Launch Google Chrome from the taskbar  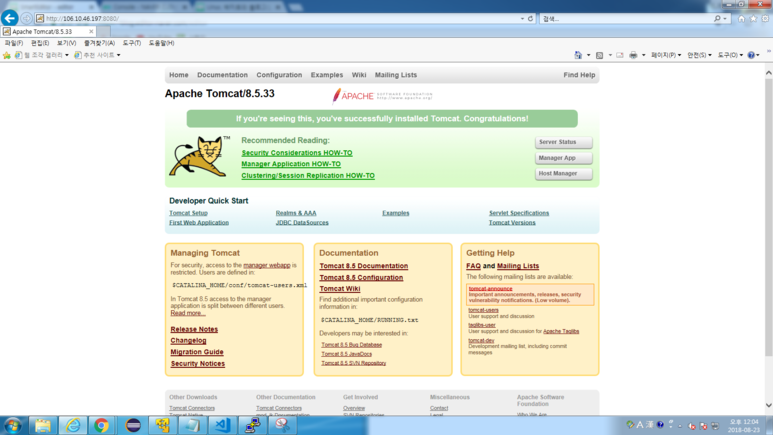click(x=102, y=425)
